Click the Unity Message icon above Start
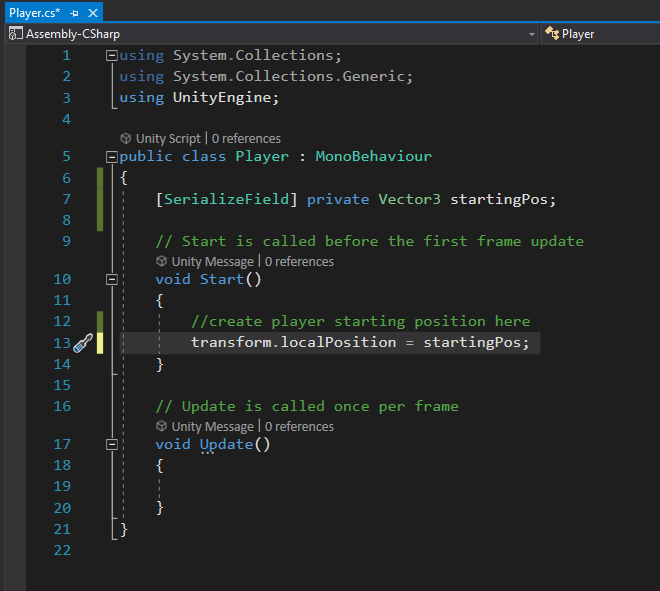This screenshot has height=591, width=660. coord(161,261)
